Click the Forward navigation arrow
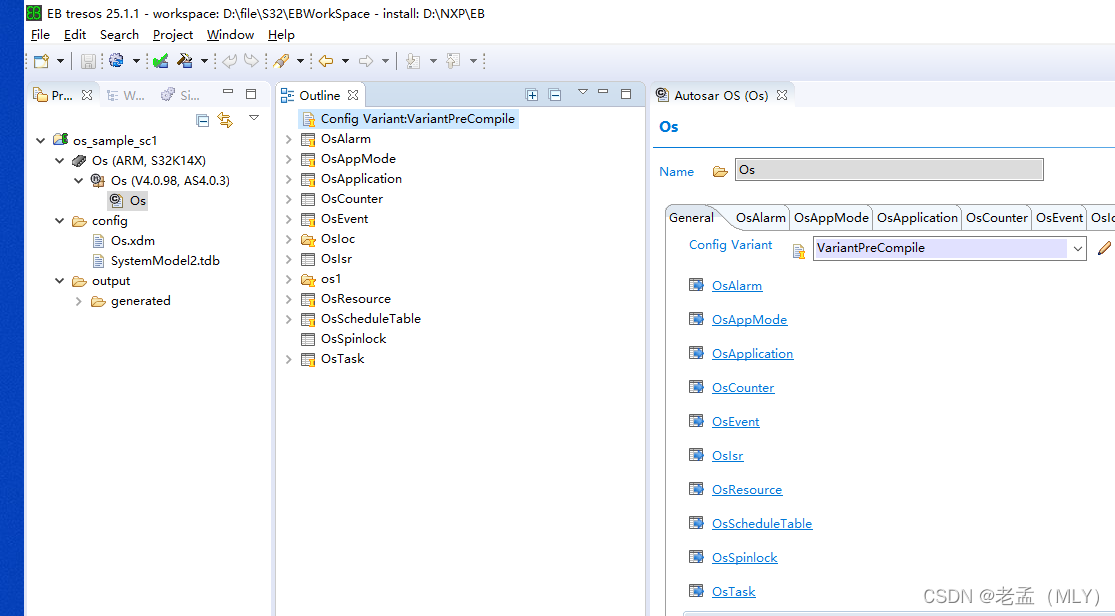1115x616 pixels. (x=366, y=61)
